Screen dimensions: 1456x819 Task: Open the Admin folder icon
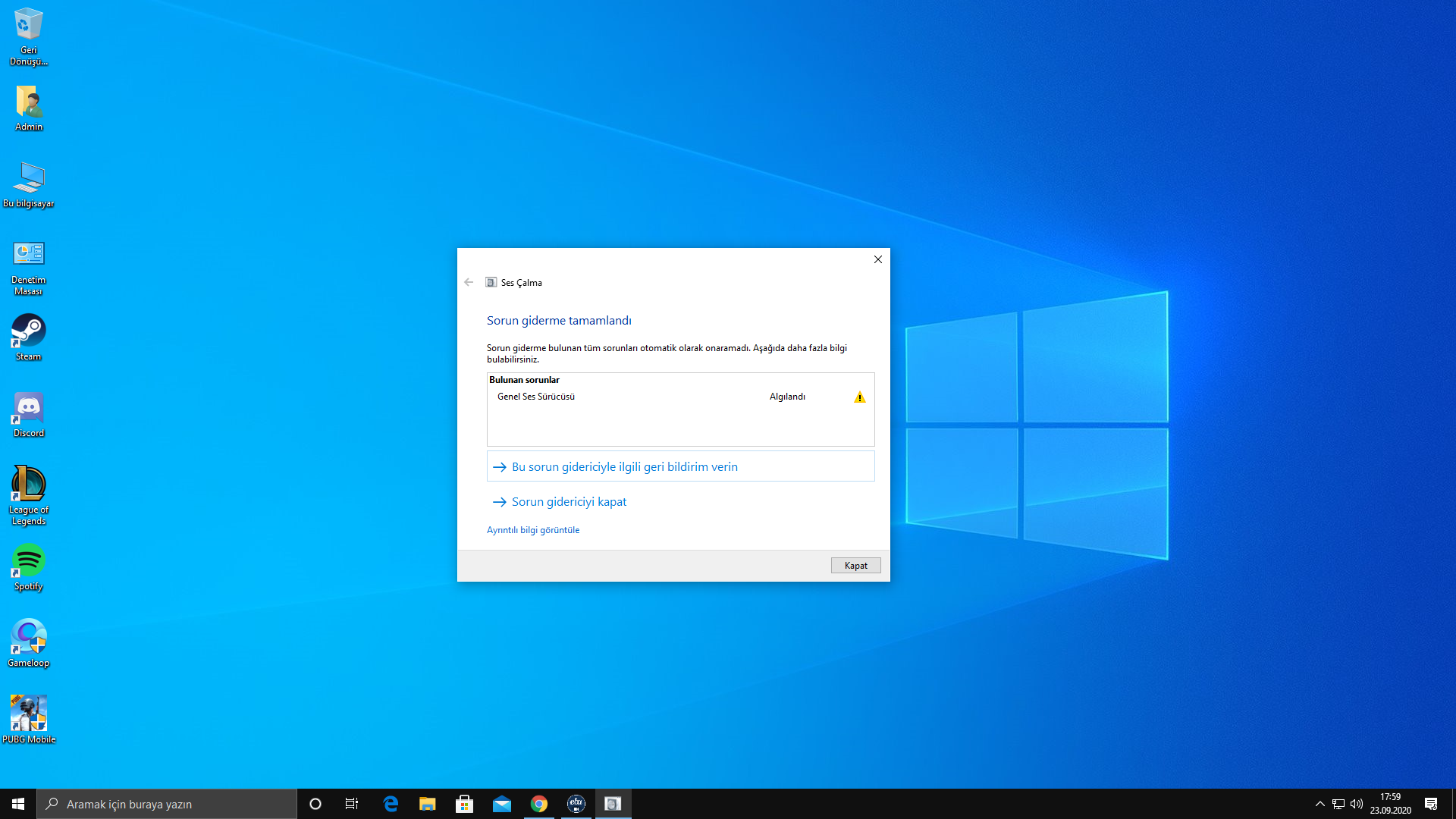(28, 108)
